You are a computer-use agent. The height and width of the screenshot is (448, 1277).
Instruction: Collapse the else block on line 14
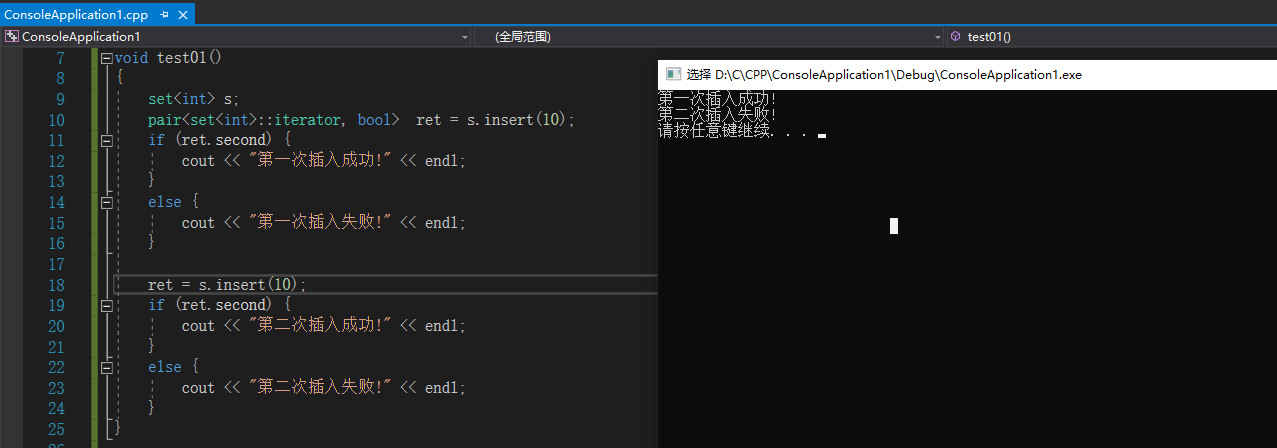(107, 202)
